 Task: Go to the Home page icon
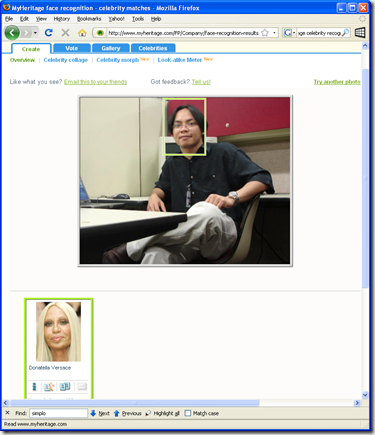[x=82, y=33]
